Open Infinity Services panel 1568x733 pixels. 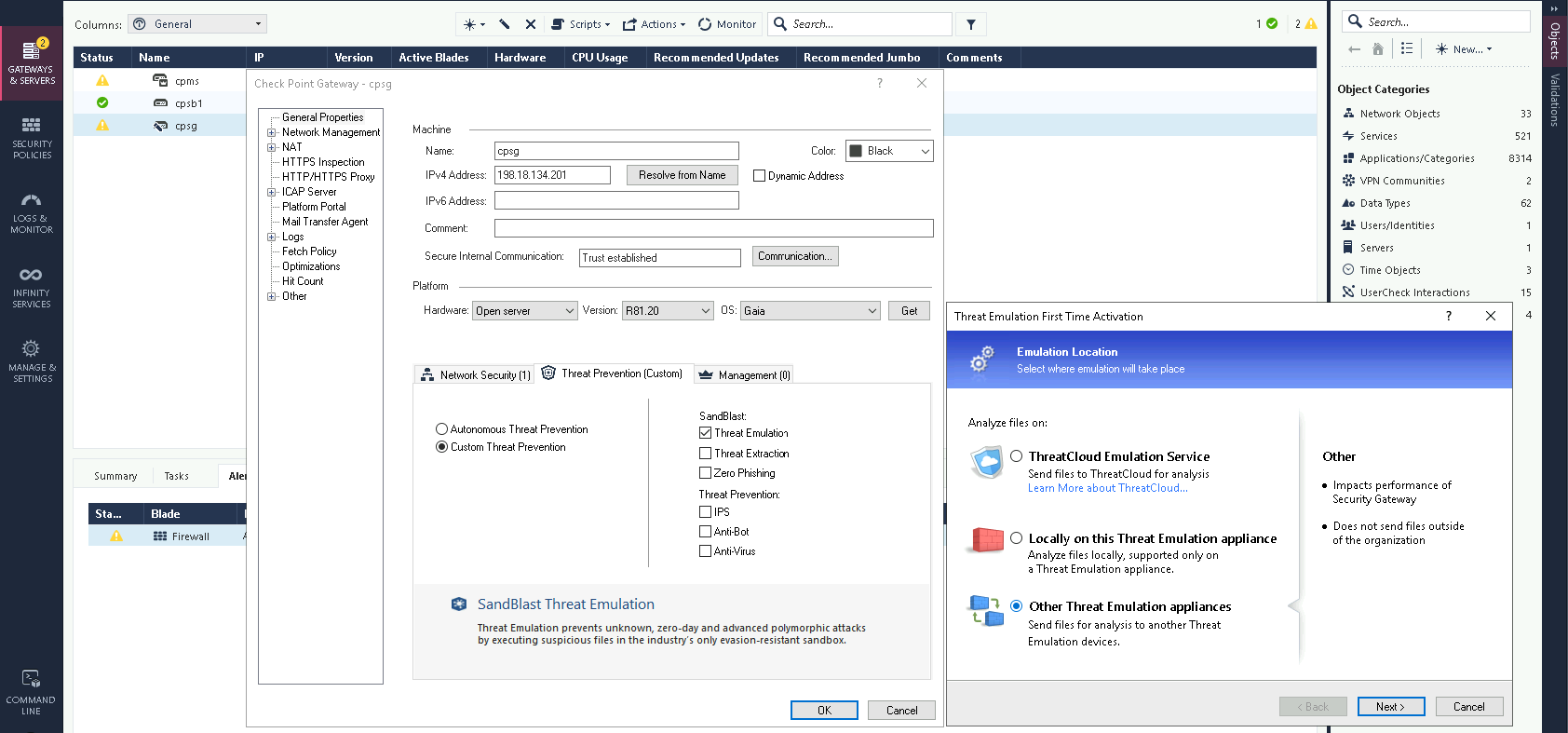(x=32, y=287)
